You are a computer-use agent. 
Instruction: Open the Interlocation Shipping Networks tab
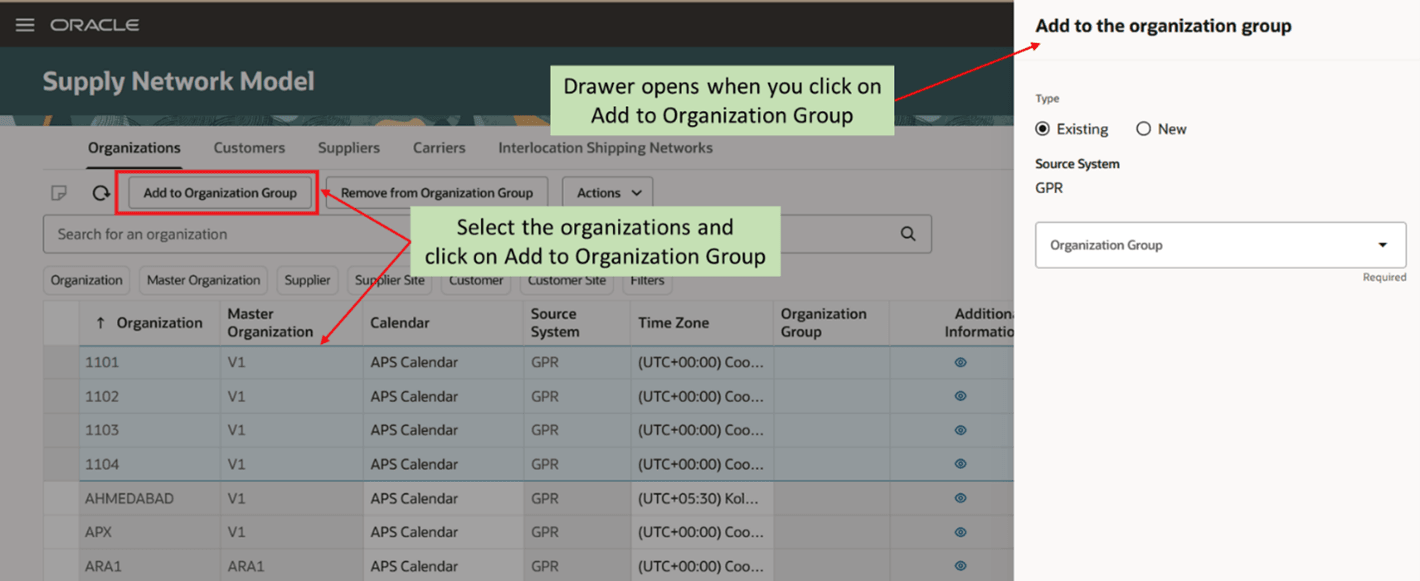605,147
